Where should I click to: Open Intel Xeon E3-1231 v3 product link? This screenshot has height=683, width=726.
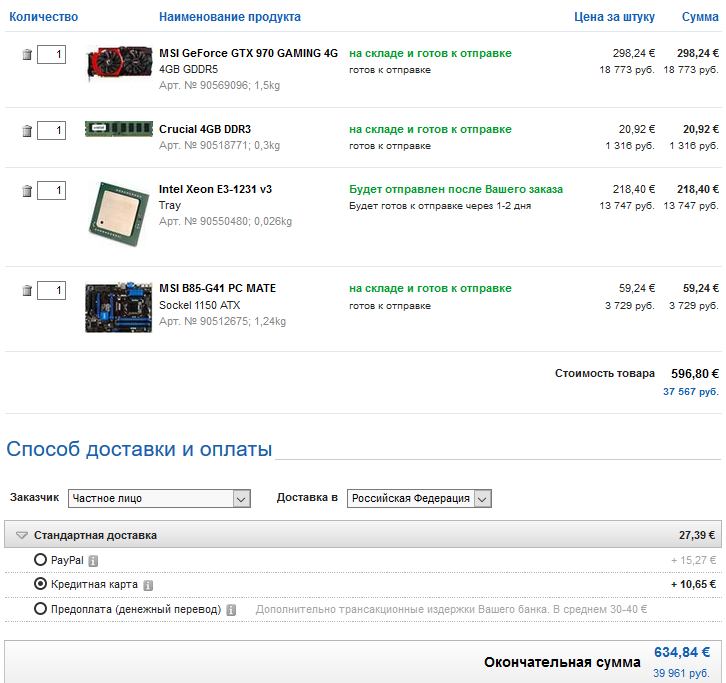click(215, 189)
